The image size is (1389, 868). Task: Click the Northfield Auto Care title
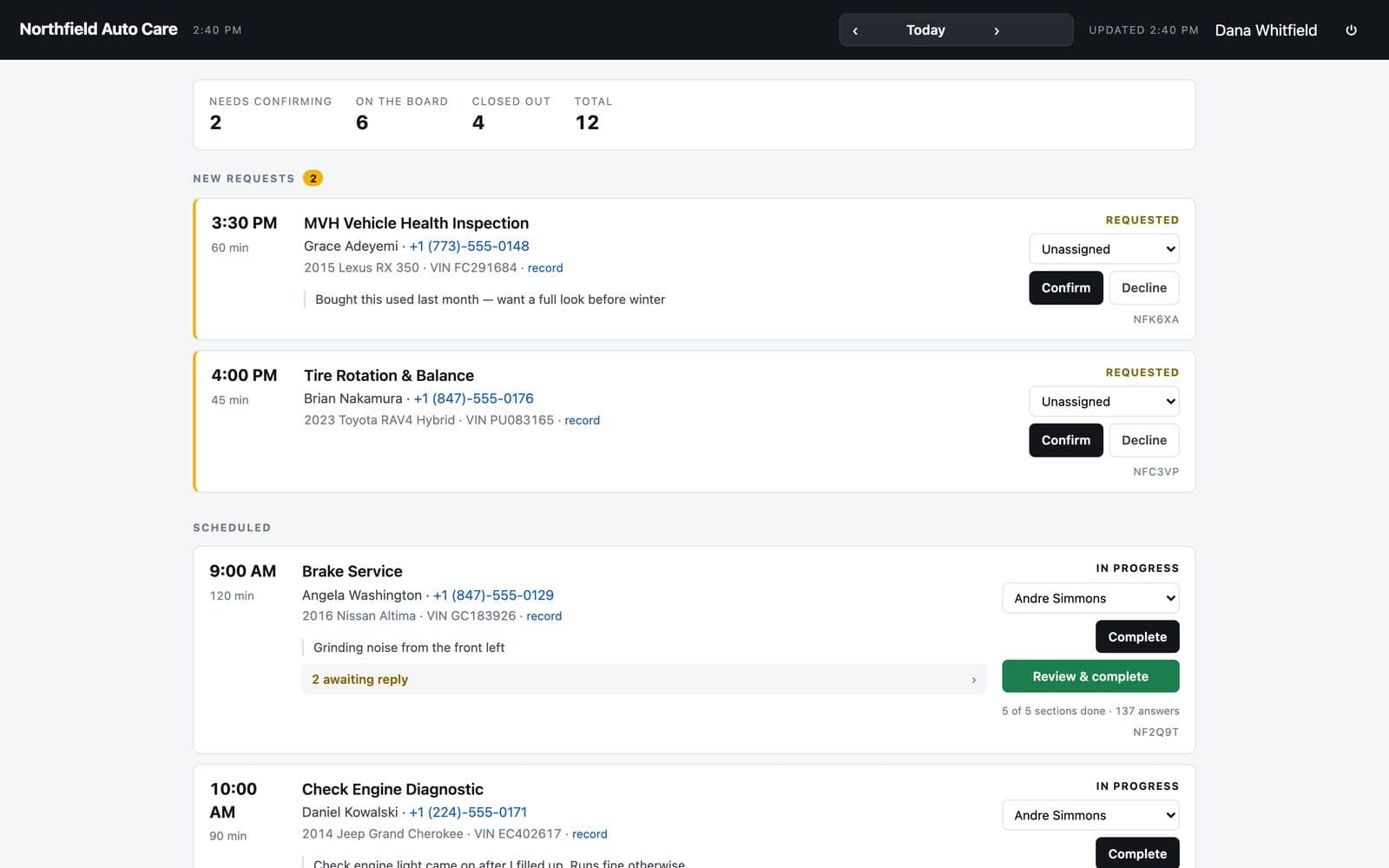[98, 30]
